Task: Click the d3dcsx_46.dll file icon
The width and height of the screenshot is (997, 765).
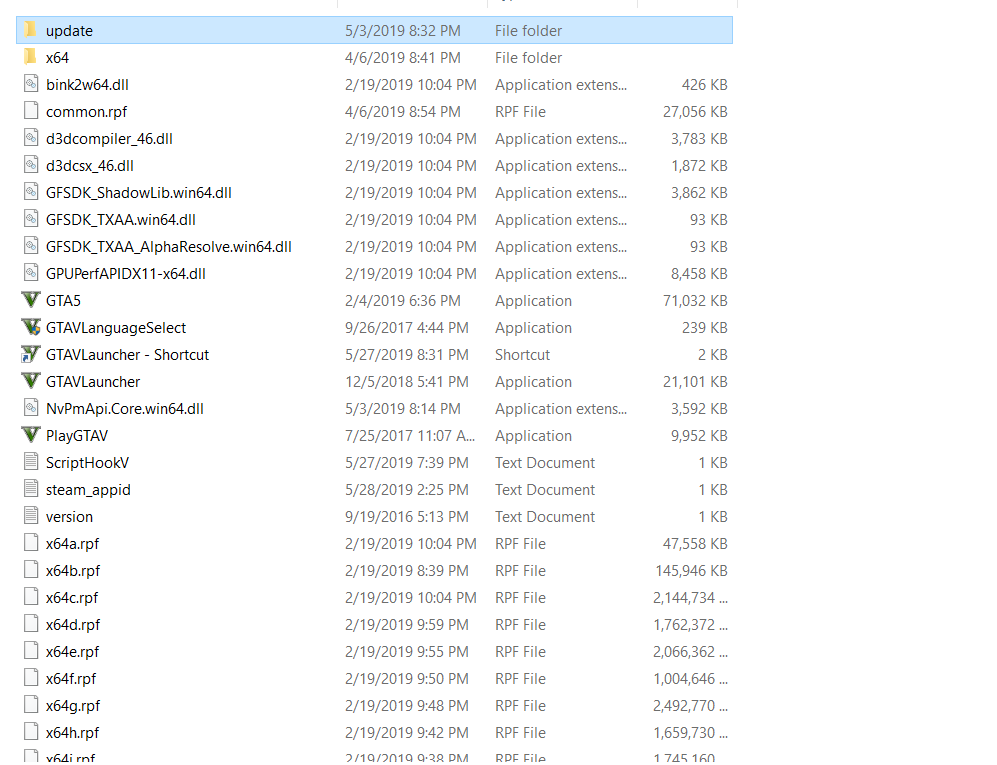Action: (31, 165)
